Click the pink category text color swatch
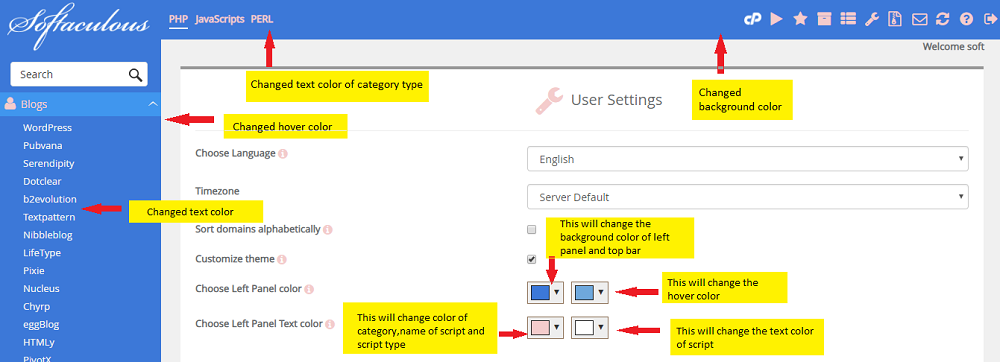 pos(540,328)
